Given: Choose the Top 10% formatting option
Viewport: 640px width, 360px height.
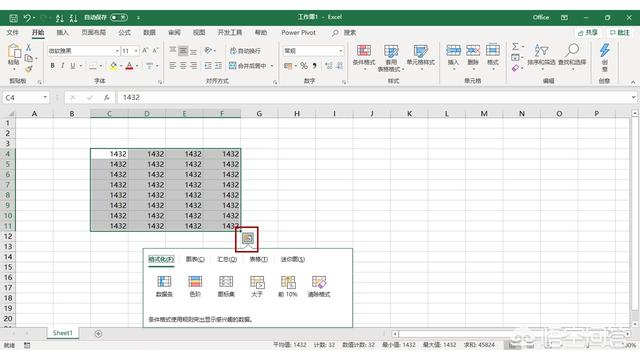Looking at the screenshot, I should (x=288, y=286).
